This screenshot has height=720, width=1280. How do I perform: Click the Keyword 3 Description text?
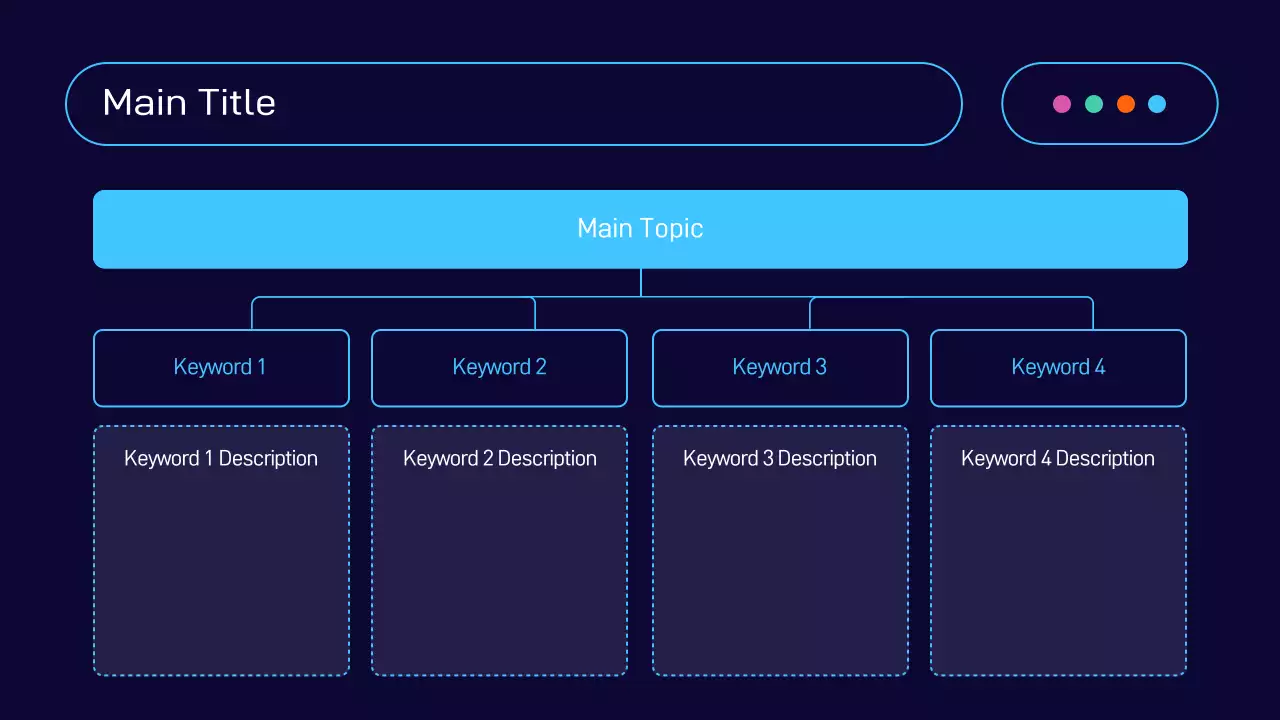coord(780,459)
